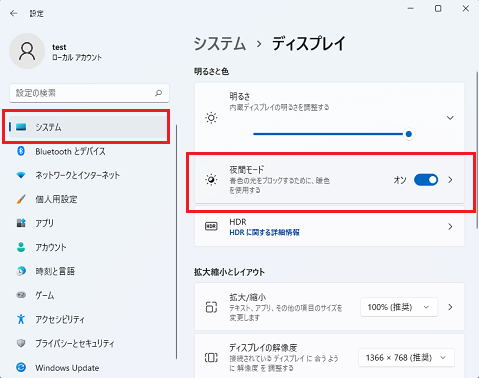Turn off the 夜間モード toggle
The height and width of the screenshot is (378, 479).
coord(426,180)
